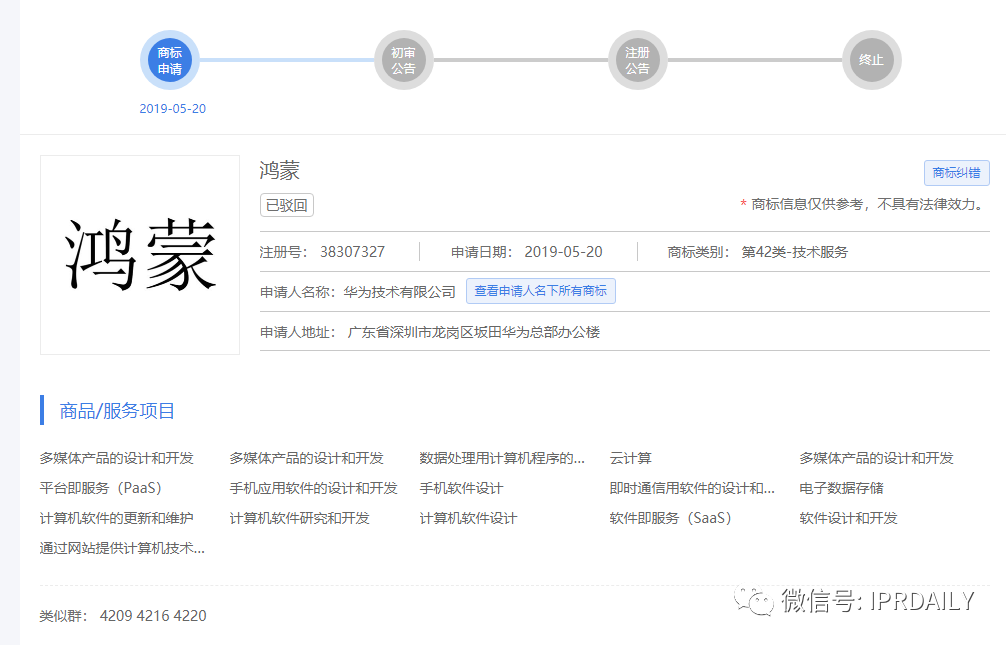Select the 2019-05-20 date under 商标申请
The image size is (1006, 645).
[173, 108]
